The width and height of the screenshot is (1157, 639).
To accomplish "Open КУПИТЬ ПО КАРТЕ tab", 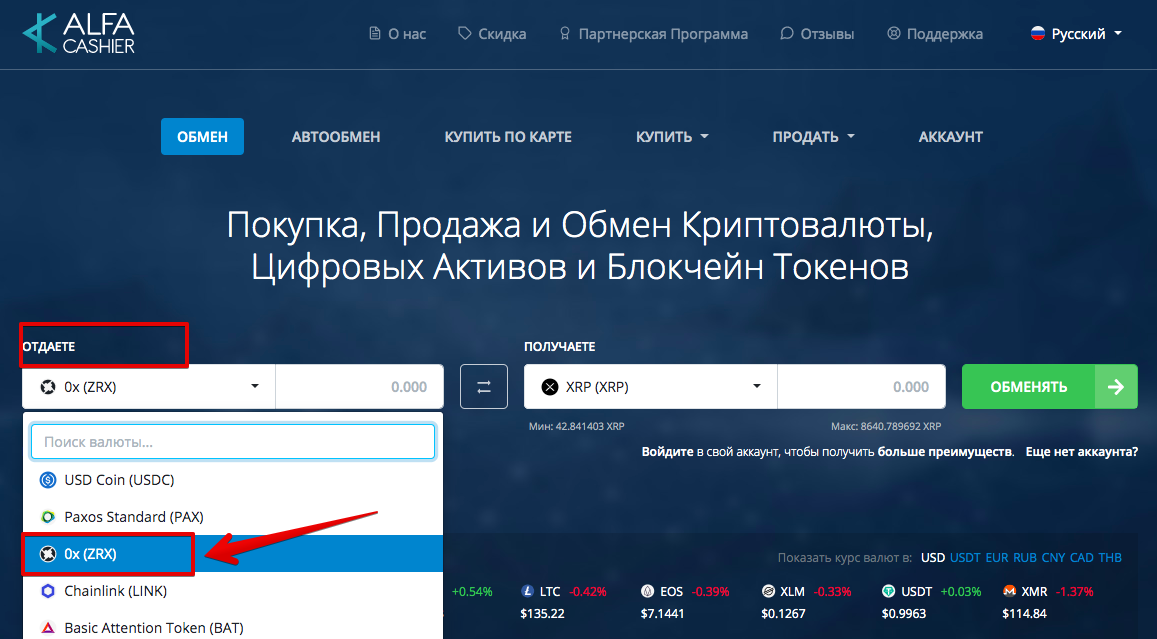I will coord(508,137).
